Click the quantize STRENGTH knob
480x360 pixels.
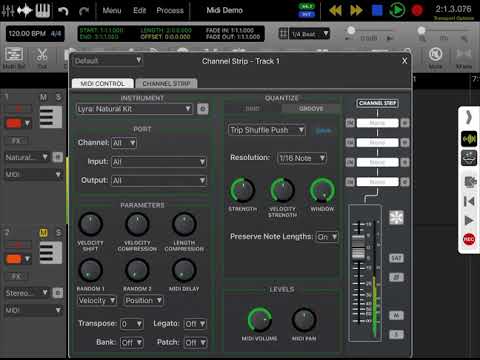point(242,190)
